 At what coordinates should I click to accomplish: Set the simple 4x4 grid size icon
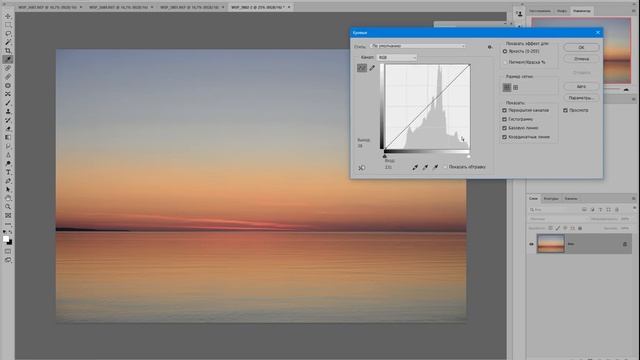click(507, 87)
